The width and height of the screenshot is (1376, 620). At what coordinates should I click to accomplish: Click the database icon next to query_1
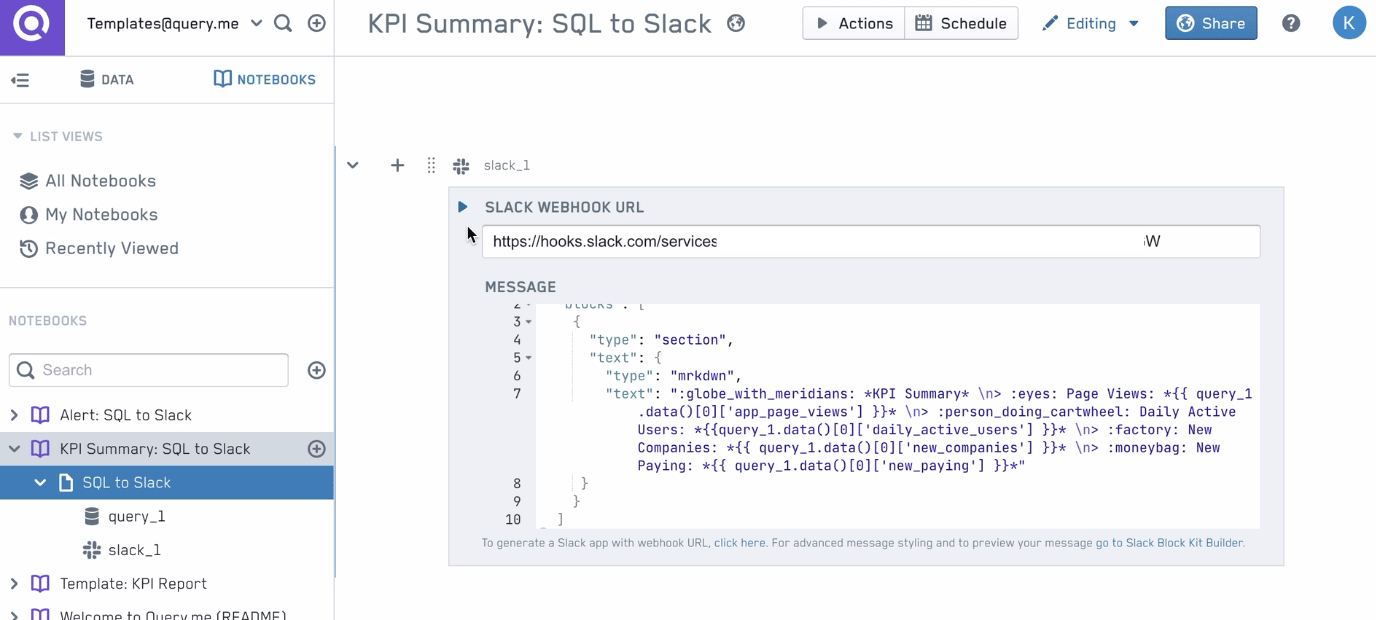point(92,516)
